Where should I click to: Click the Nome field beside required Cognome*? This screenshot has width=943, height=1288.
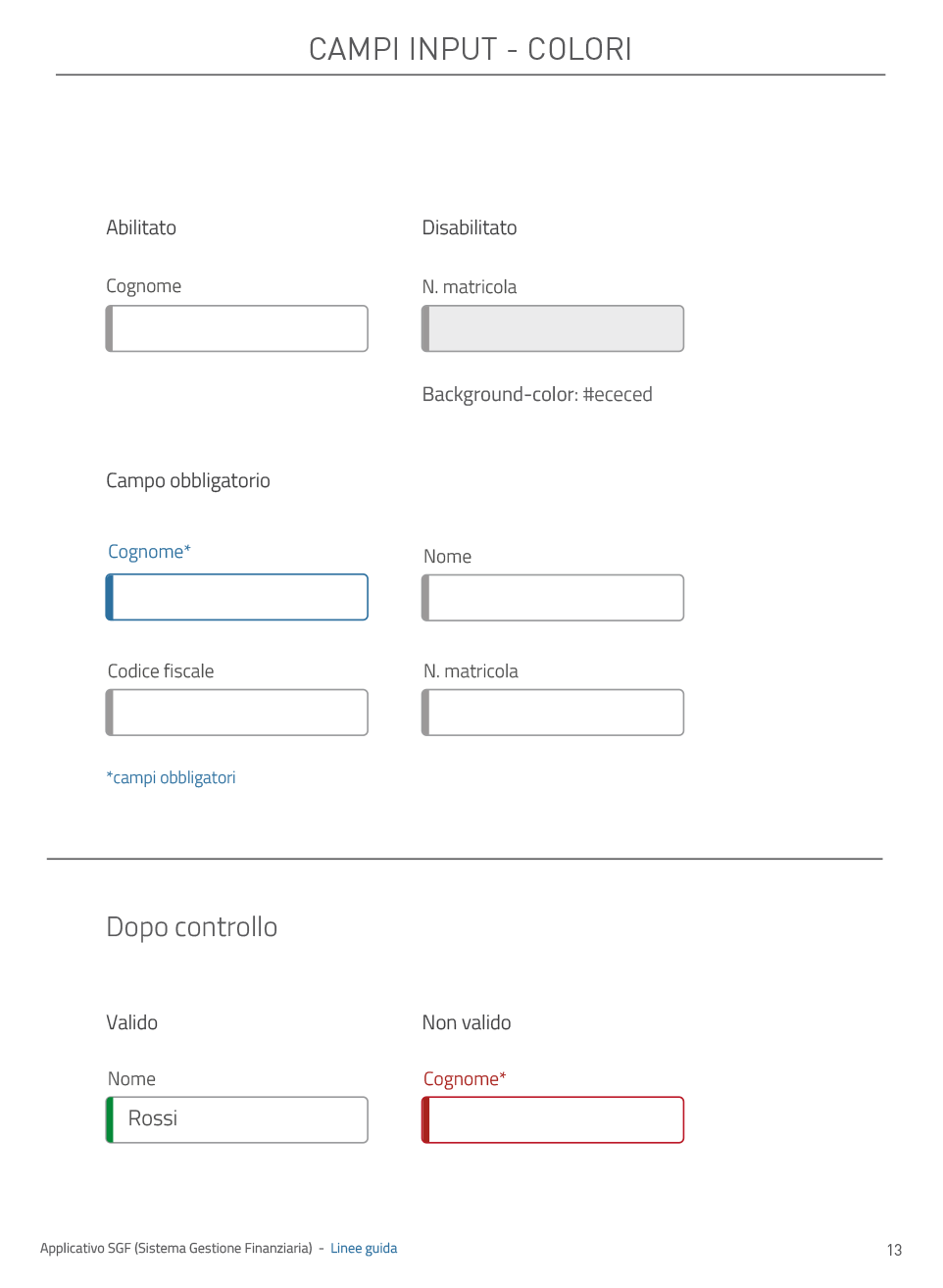coord(553,598)
